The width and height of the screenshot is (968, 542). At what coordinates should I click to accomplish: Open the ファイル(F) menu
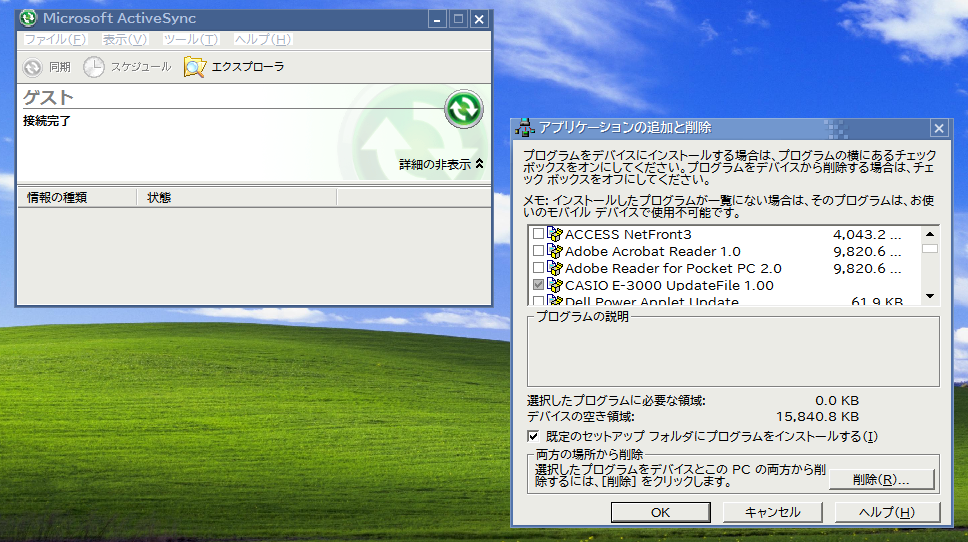(55, 40)
